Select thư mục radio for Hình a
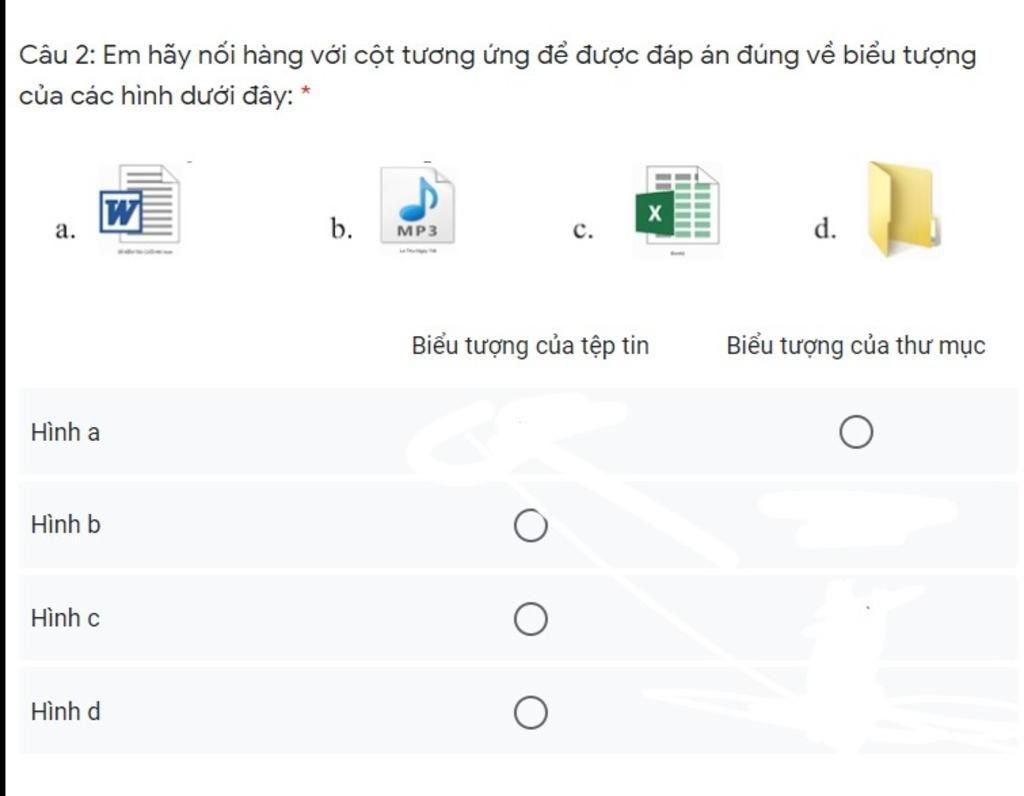Image resolution: width=1024 pixels, height=796 pixels. click(x=856, y=434)
